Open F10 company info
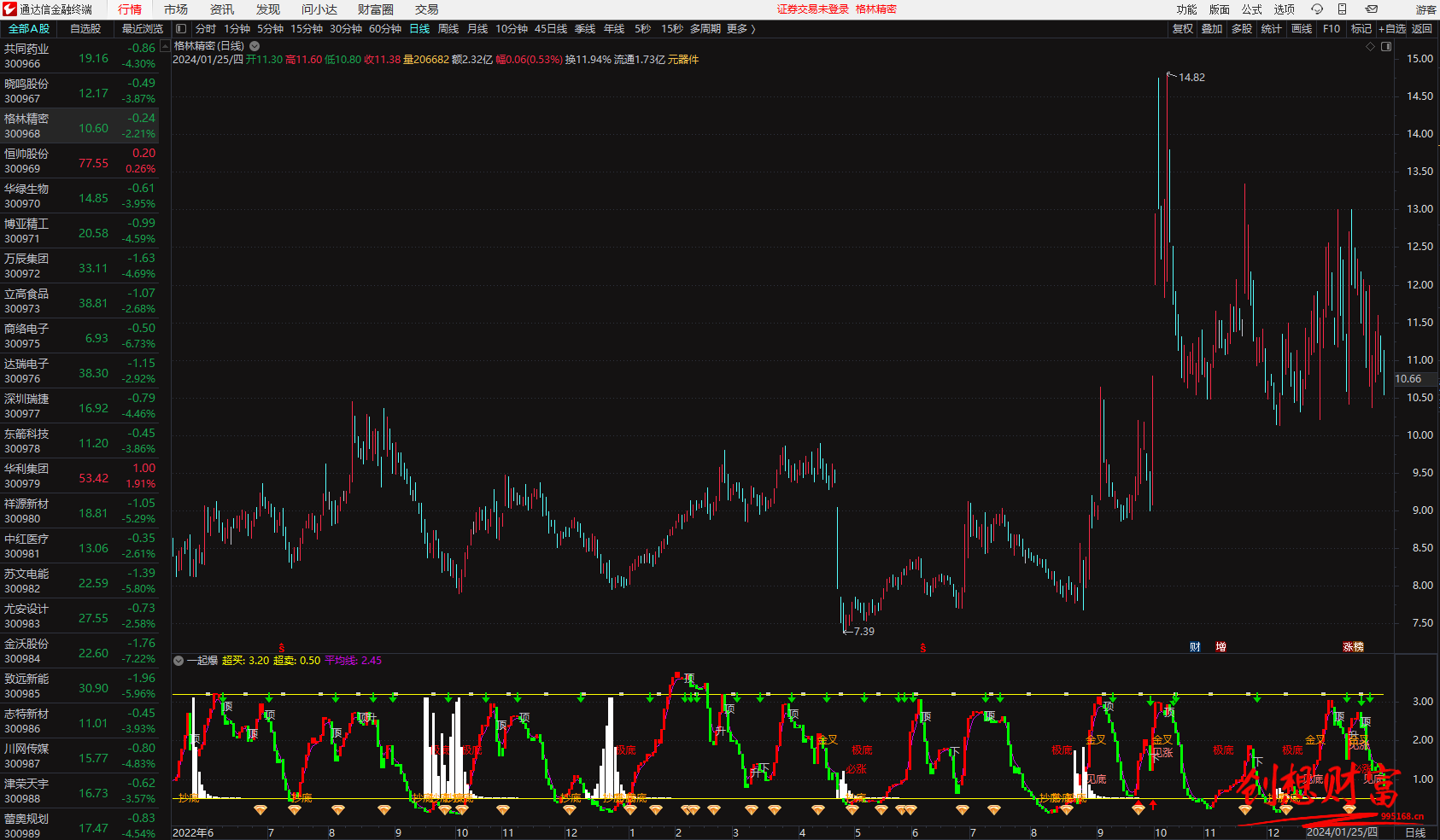Viewport: 1440px width, 840px height. click(1332, 29)
